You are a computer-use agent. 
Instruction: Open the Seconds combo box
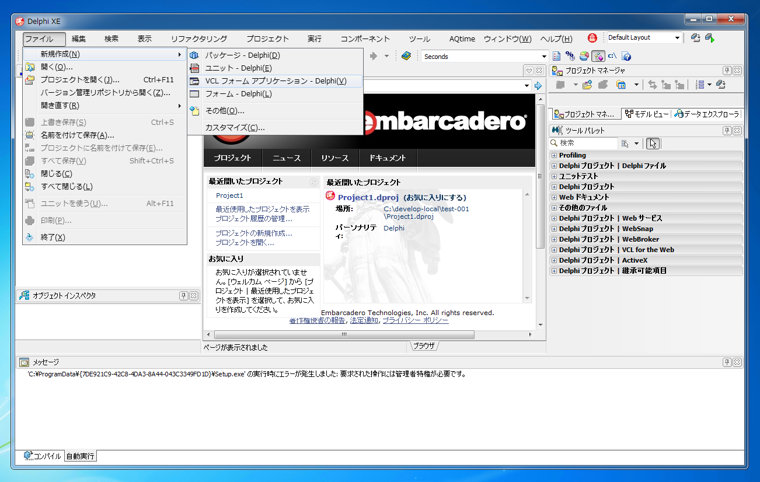point(484,56)
